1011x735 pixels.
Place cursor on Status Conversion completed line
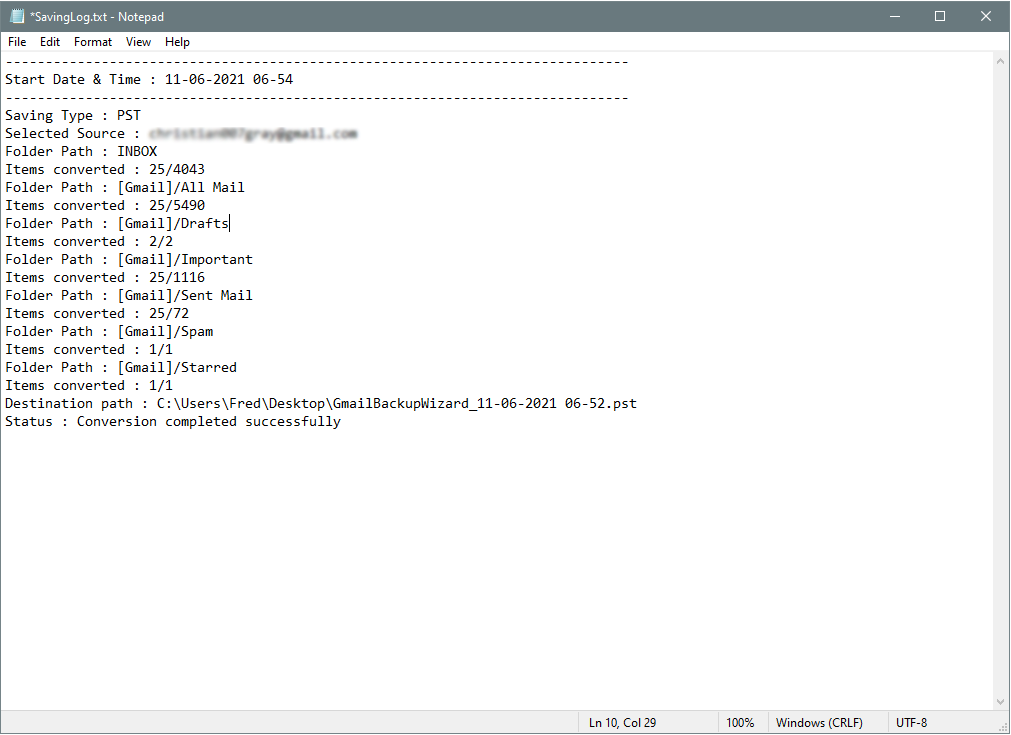pyautogui.click(x=173, y=422)
